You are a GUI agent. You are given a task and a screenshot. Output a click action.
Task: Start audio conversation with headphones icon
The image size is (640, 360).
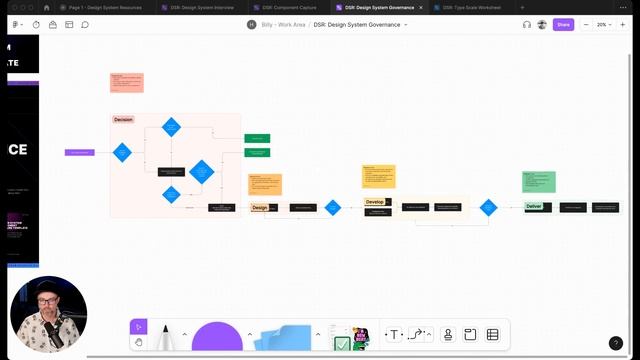coord(527,24)
